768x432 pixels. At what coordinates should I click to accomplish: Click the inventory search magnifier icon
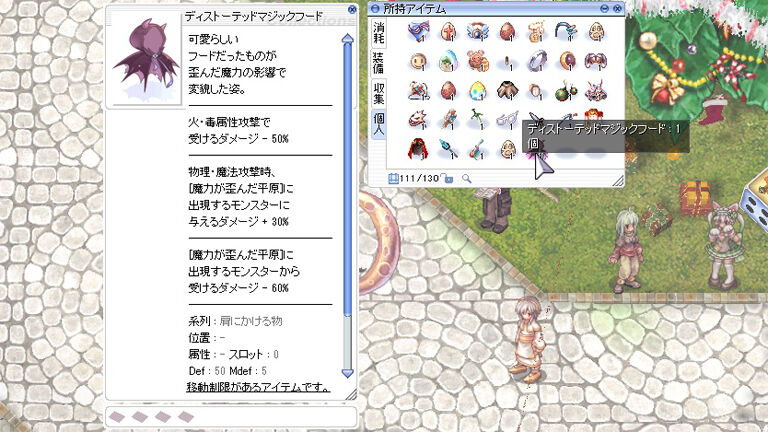[466, 179]
